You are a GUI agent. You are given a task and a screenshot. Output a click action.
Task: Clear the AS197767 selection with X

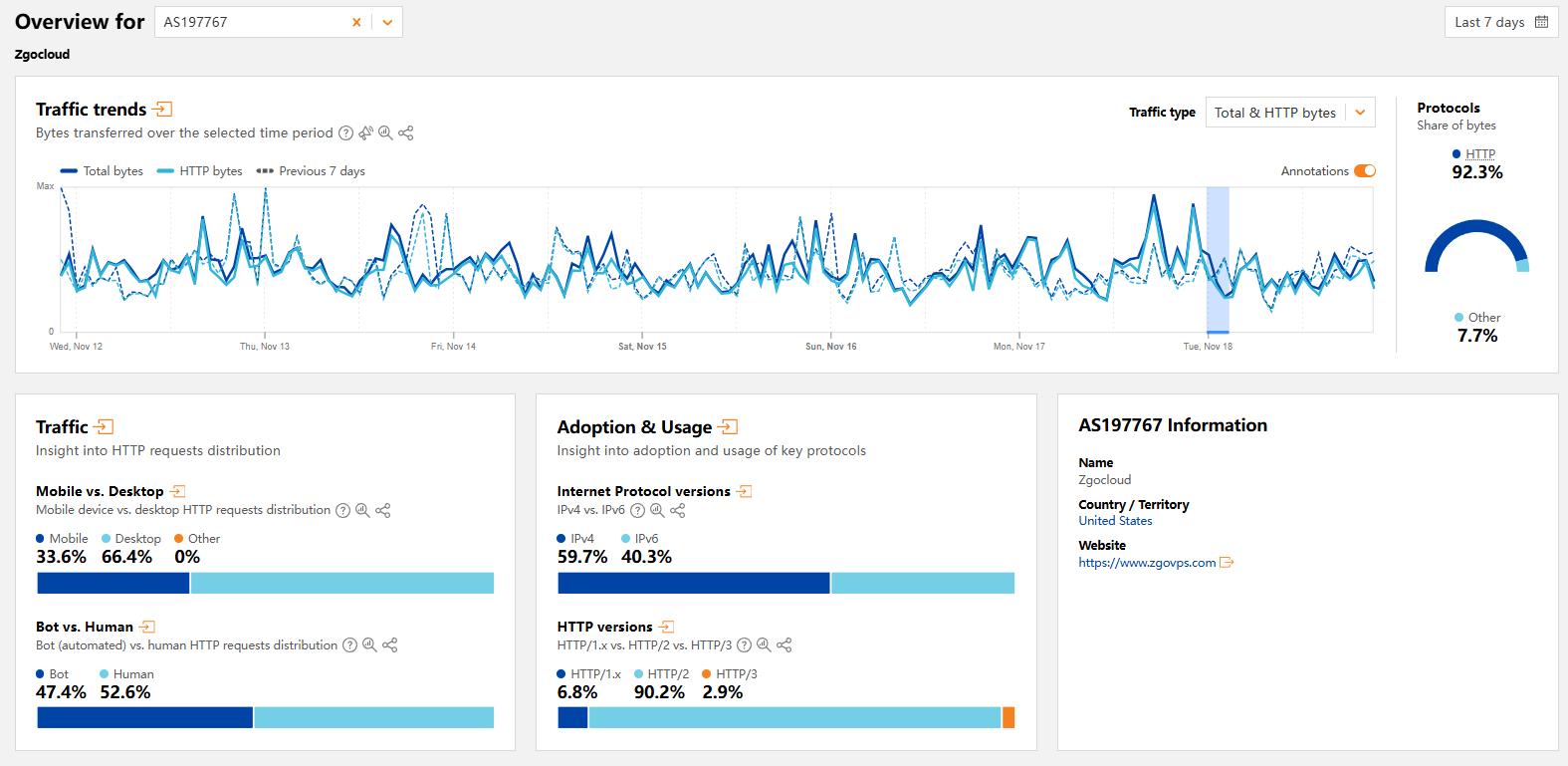[356, 22]
